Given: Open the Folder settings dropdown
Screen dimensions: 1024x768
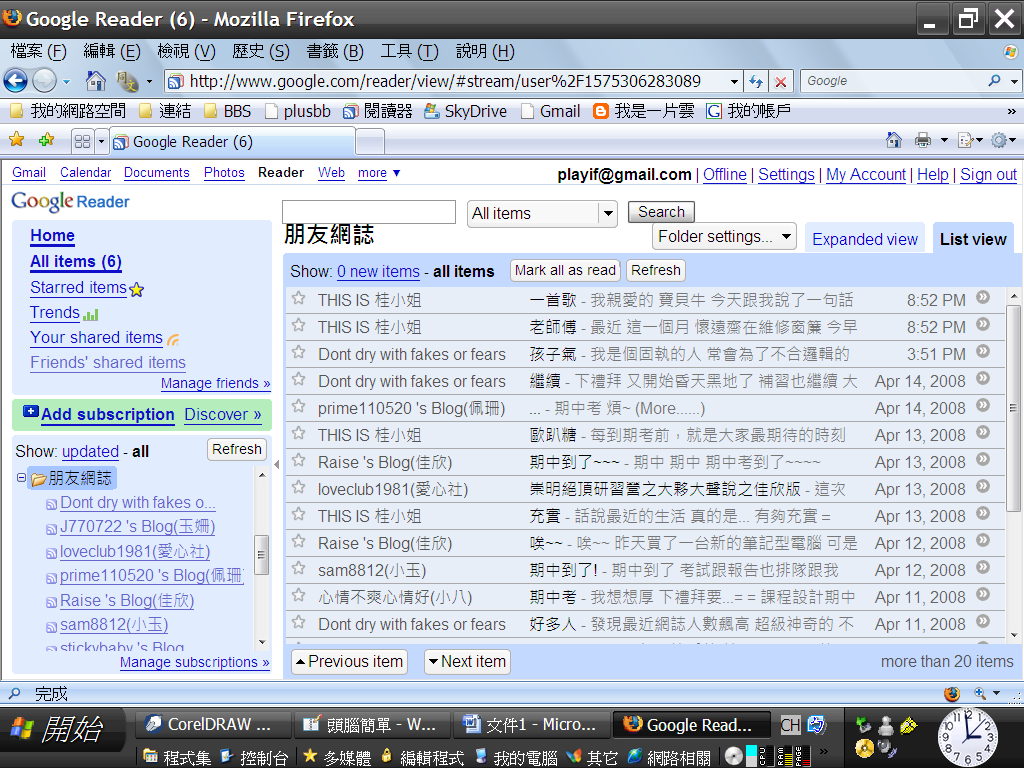Looking at the screenshot, I should pos(724,236).
